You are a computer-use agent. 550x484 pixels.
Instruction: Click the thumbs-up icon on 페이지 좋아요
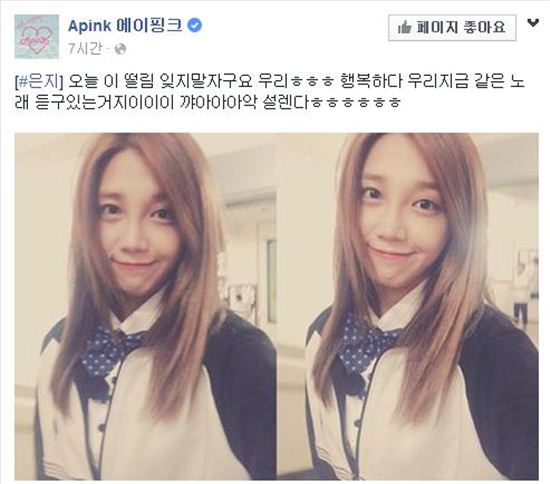pyautogui.click(x=405, y=27)
